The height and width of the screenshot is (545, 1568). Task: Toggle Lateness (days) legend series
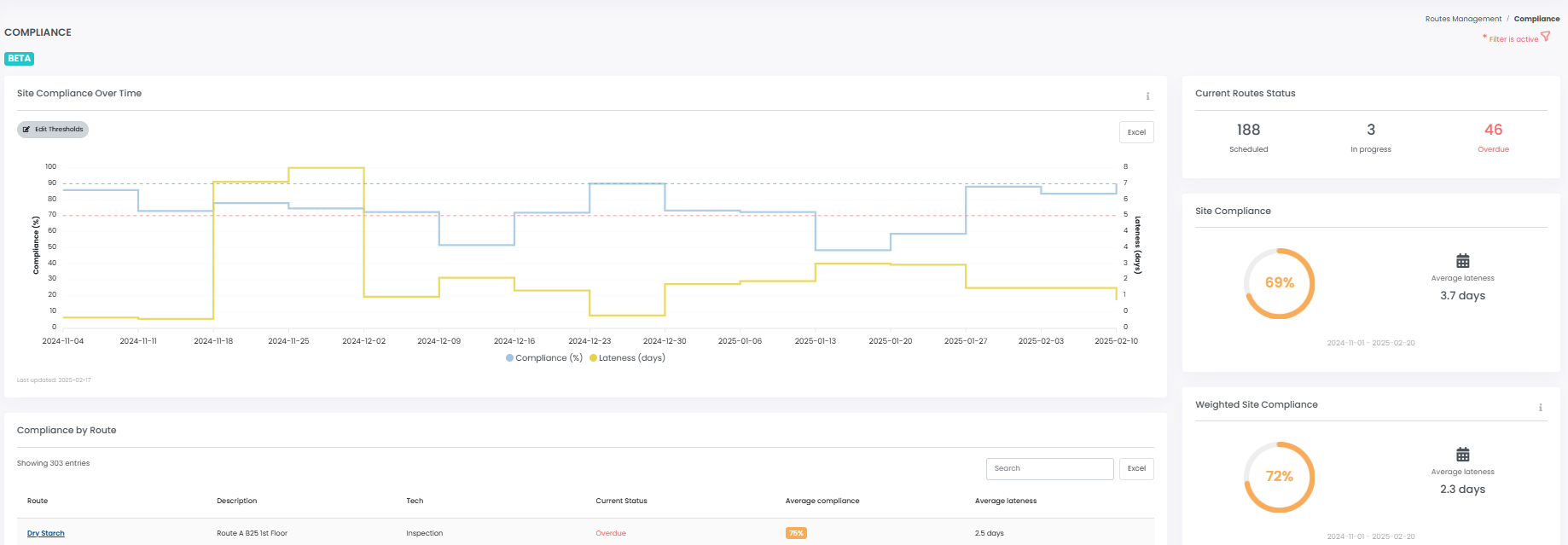627,358
